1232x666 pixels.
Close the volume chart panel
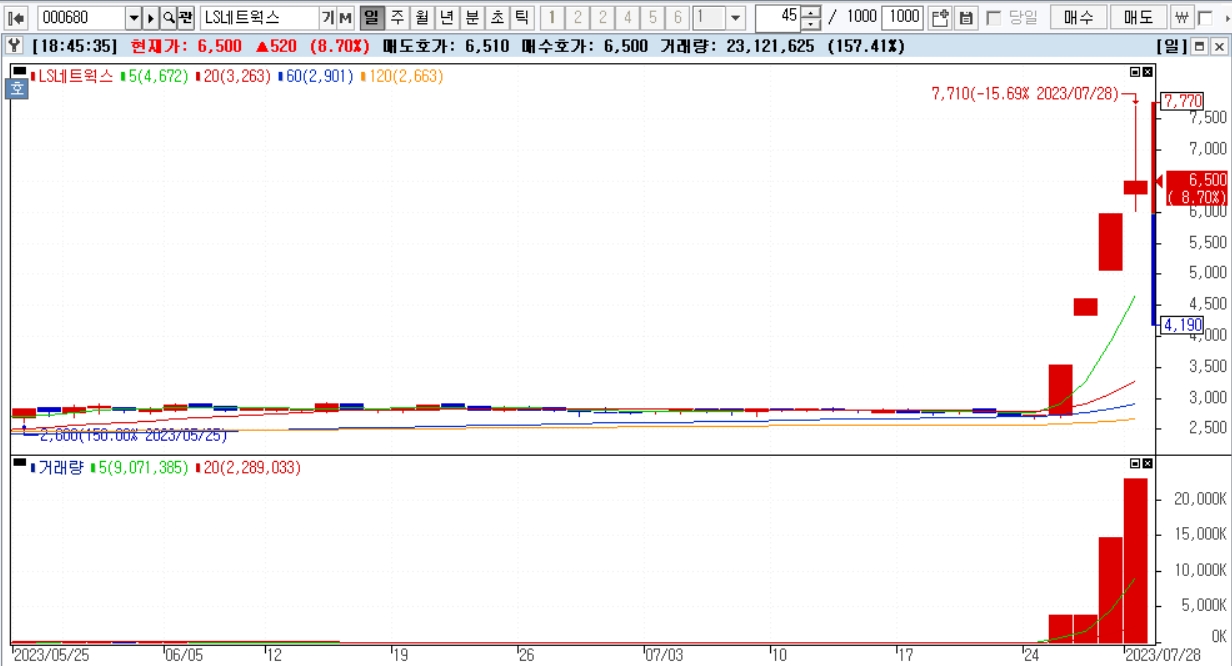pyautogui.click(x=1147, y=463)
